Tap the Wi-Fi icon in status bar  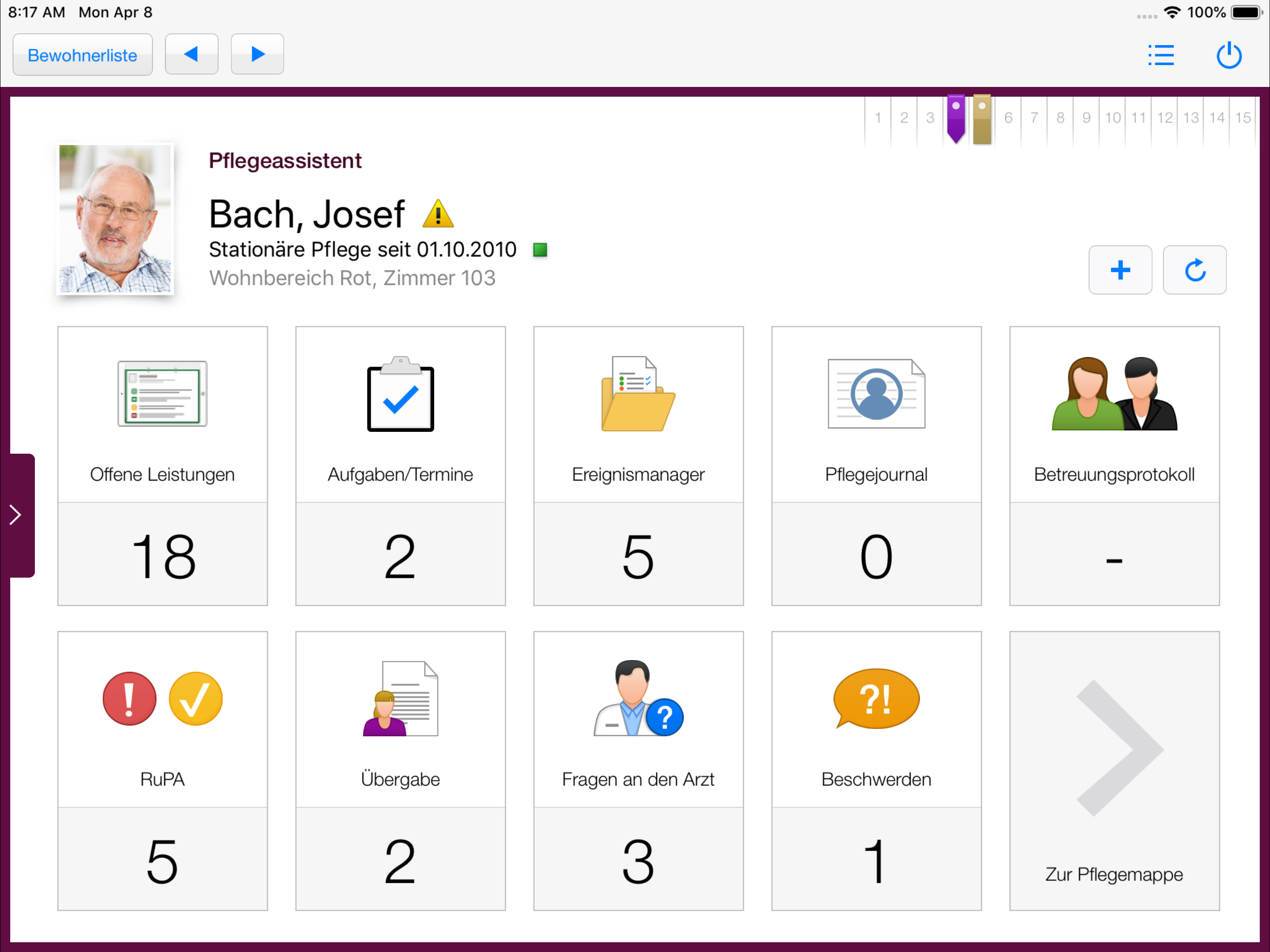coord(1172,12)
